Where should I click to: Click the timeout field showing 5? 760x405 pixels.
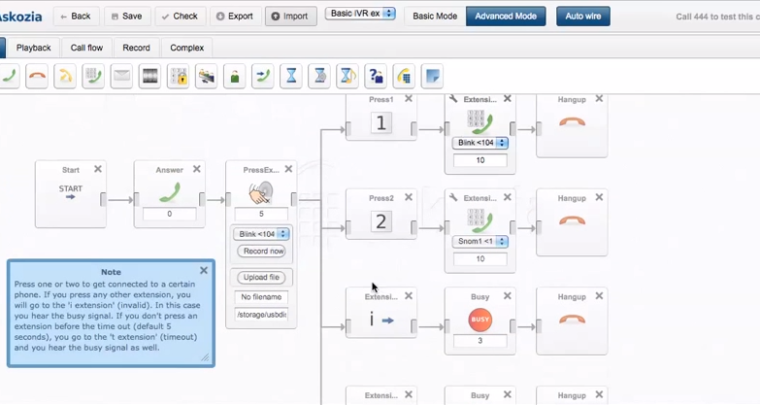[x=261, y=214]
